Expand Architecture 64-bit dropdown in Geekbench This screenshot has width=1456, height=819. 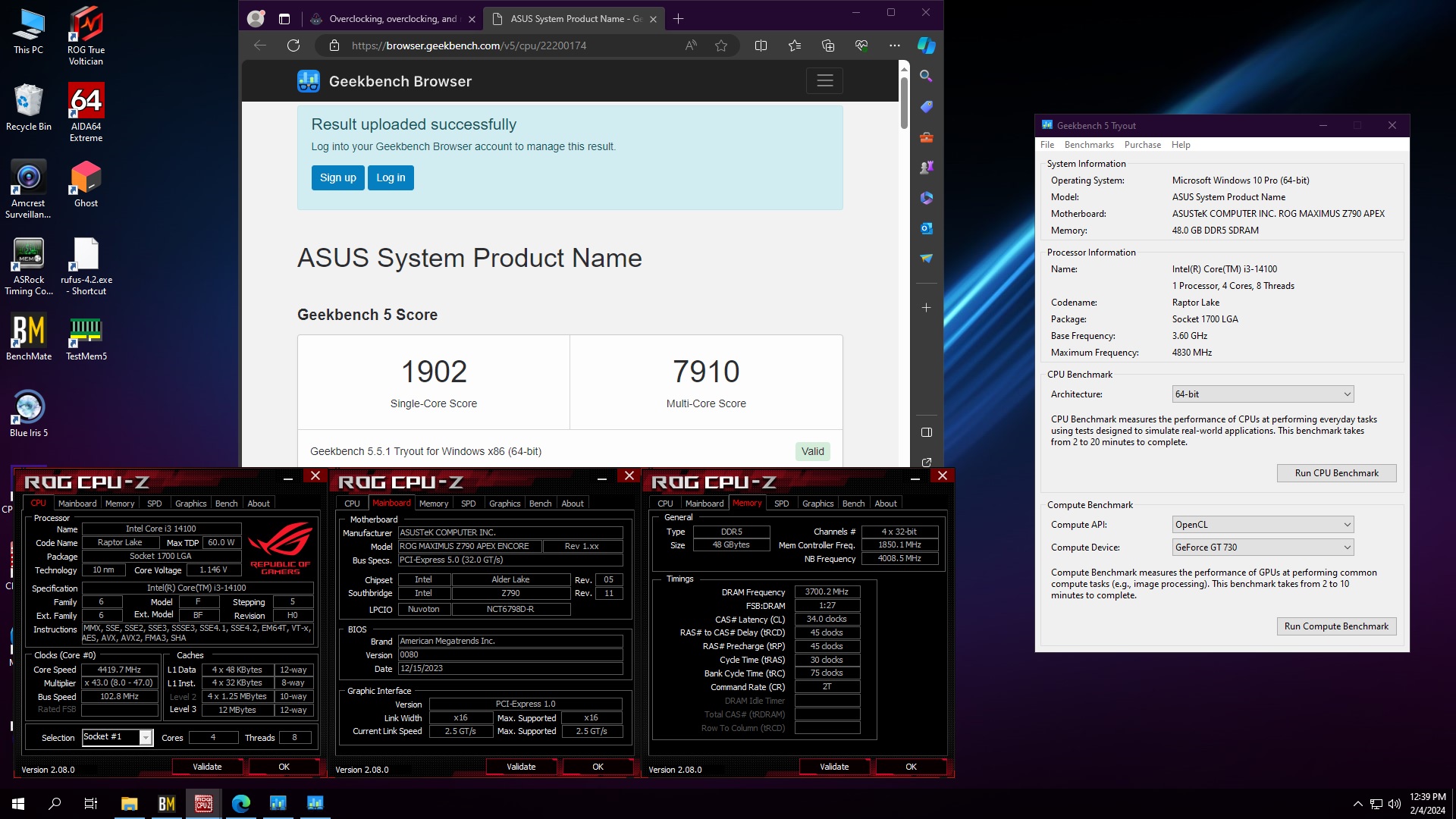click(x=1263, y=394)
